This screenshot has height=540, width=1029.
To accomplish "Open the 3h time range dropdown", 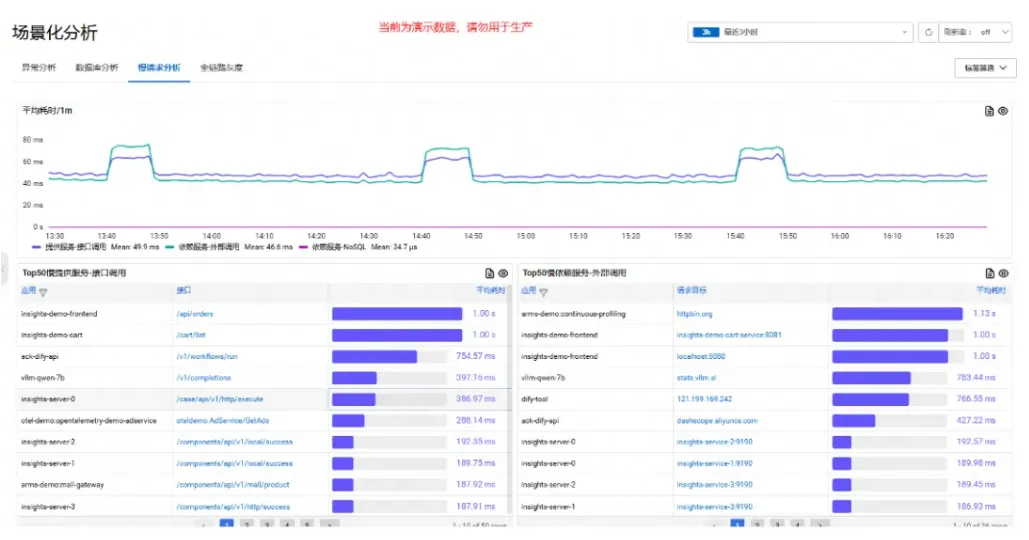I will coord(800,32).
